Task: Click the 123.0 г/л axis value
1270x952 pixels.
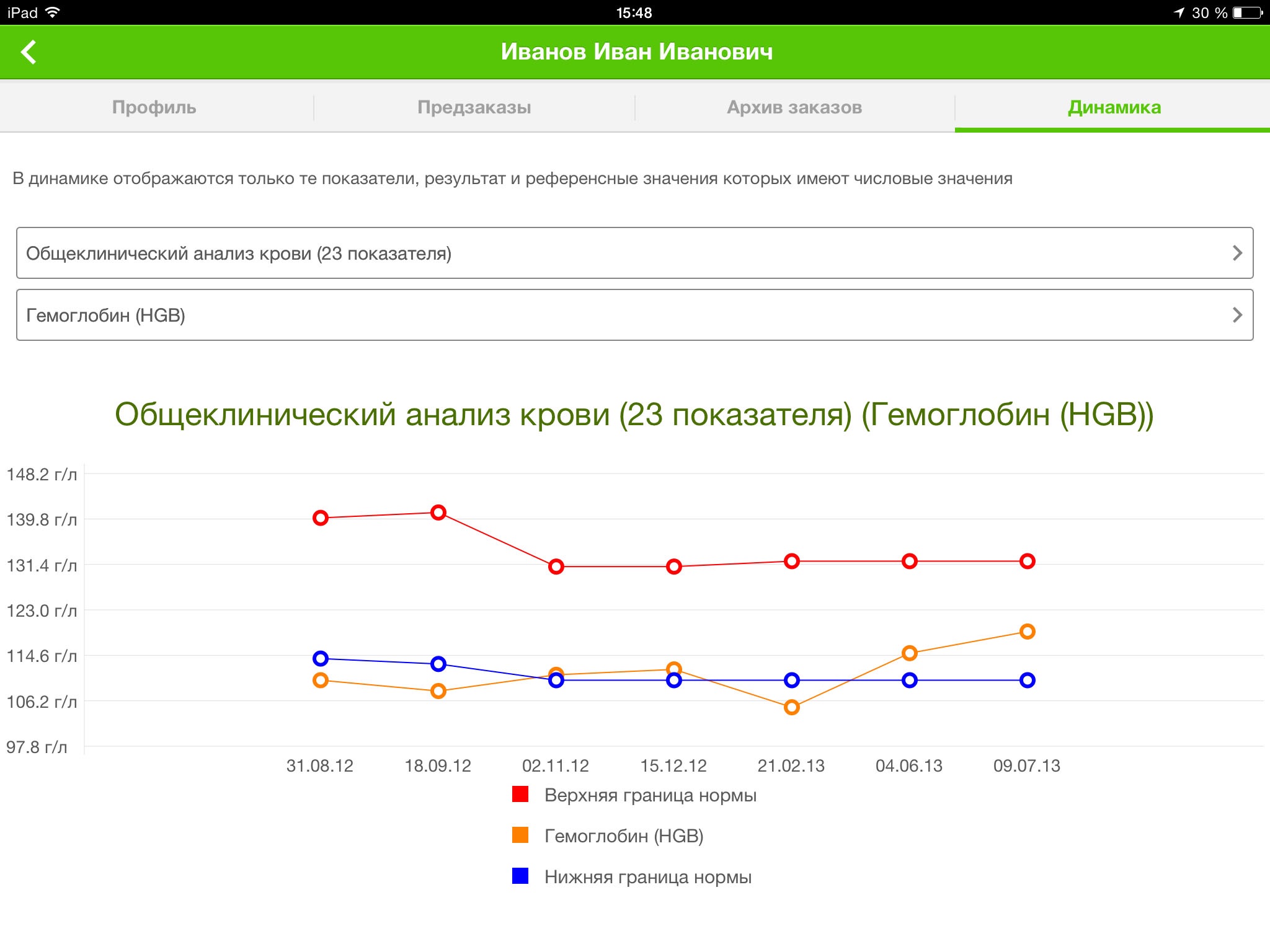Action: click(42, 611)
